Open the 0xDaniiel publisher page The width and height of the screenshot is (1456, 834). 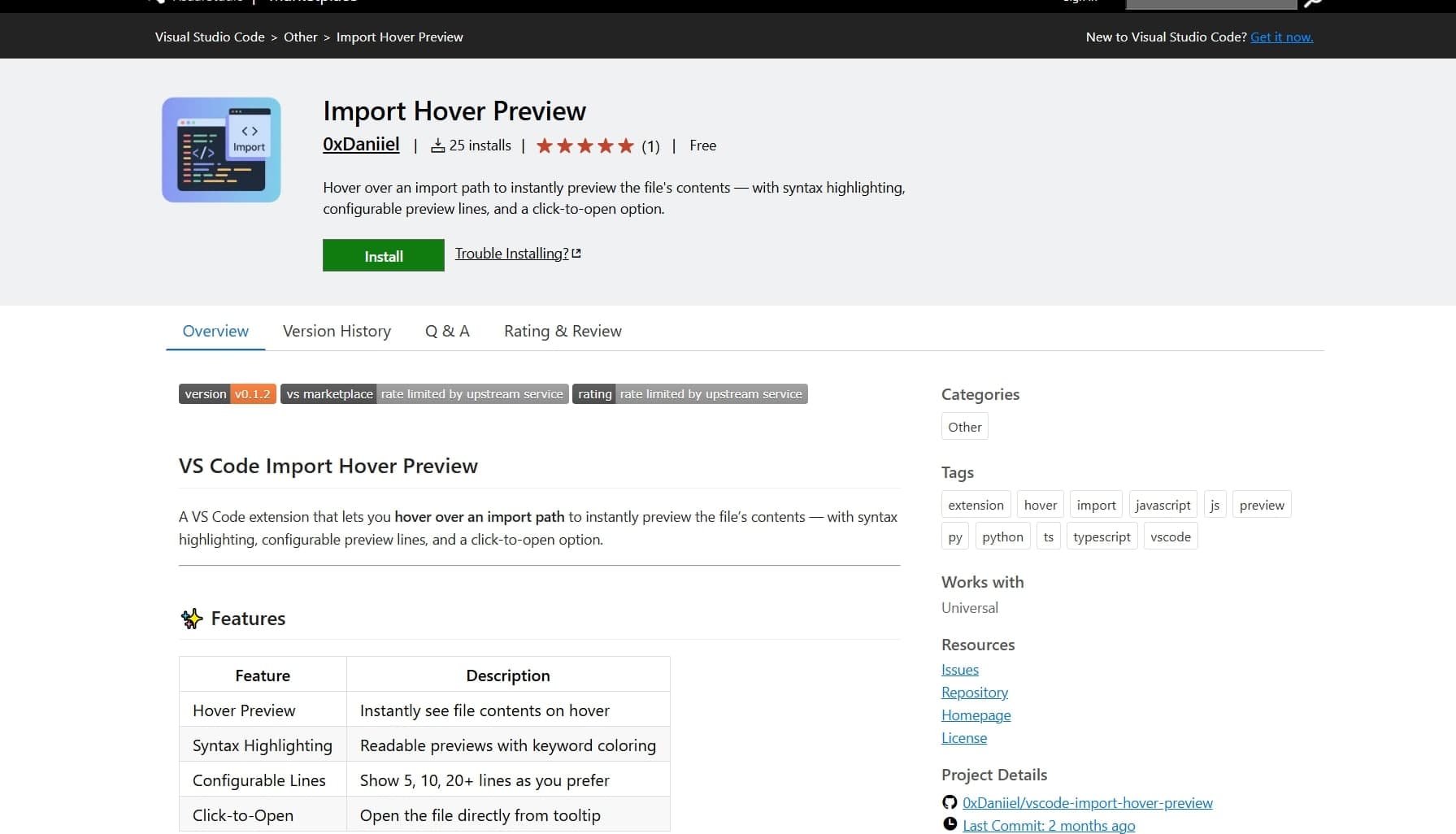tap(360, 144)
